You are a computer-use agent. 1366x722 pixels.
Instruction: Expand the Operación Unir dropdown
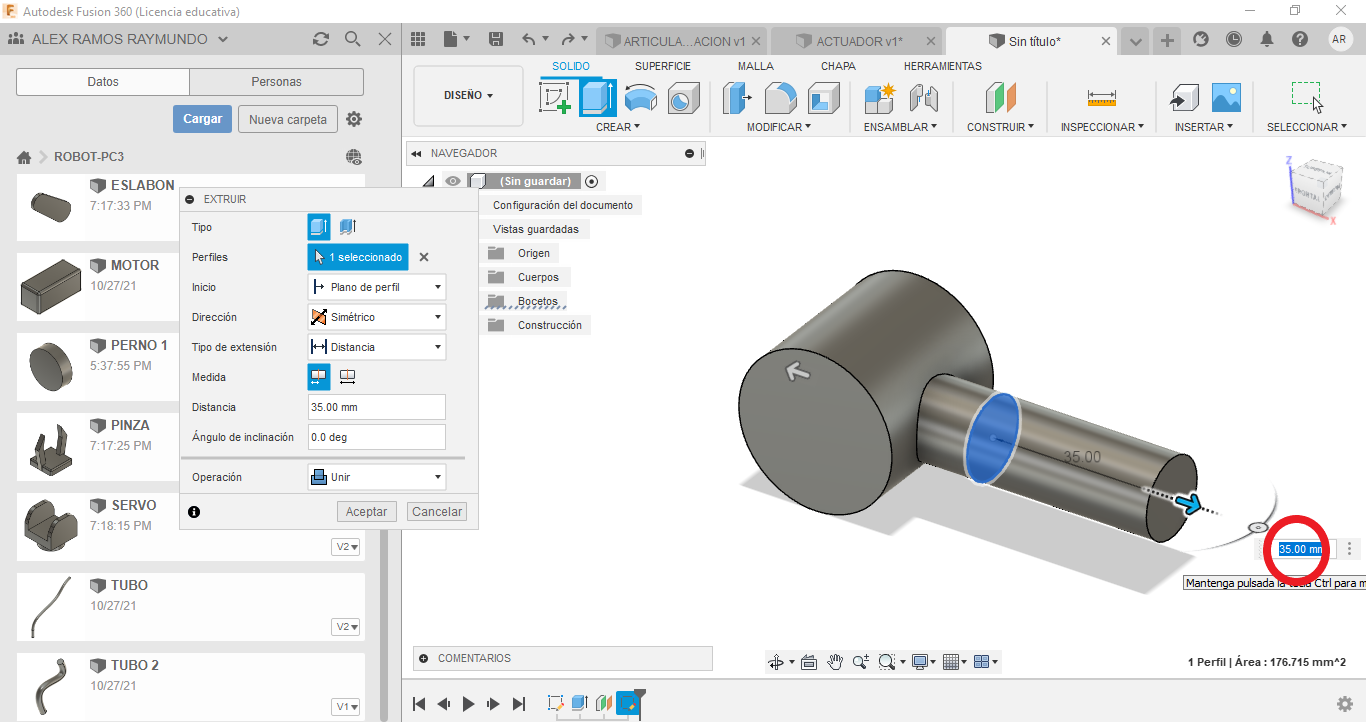[x=376, y=477]
